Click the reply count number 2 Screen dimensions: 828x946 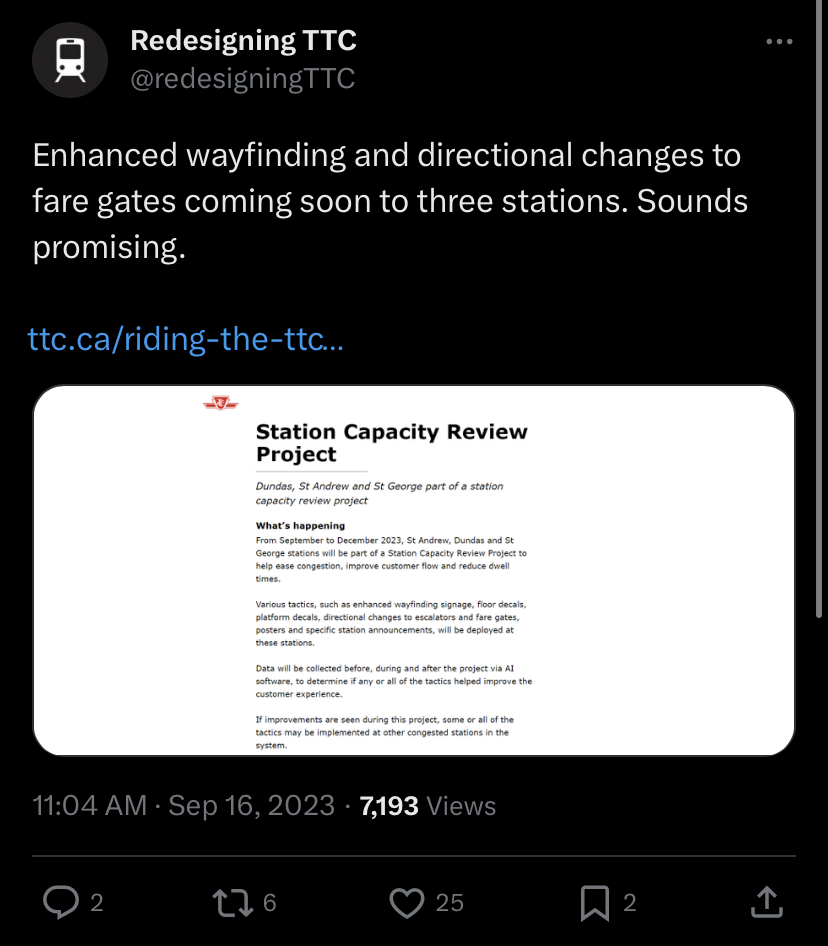(x=97, y=903)
